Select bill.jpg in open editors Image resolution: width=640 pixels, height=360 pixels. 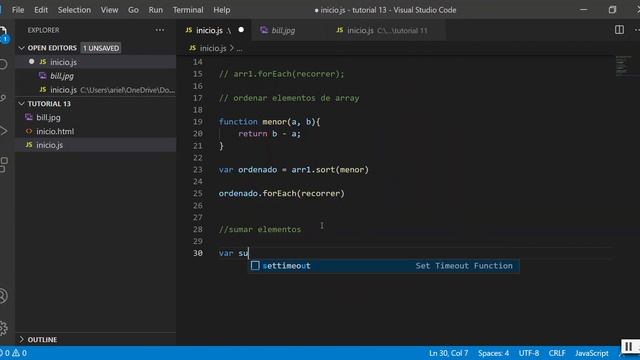pyautogui.click(x=96, y=76)
